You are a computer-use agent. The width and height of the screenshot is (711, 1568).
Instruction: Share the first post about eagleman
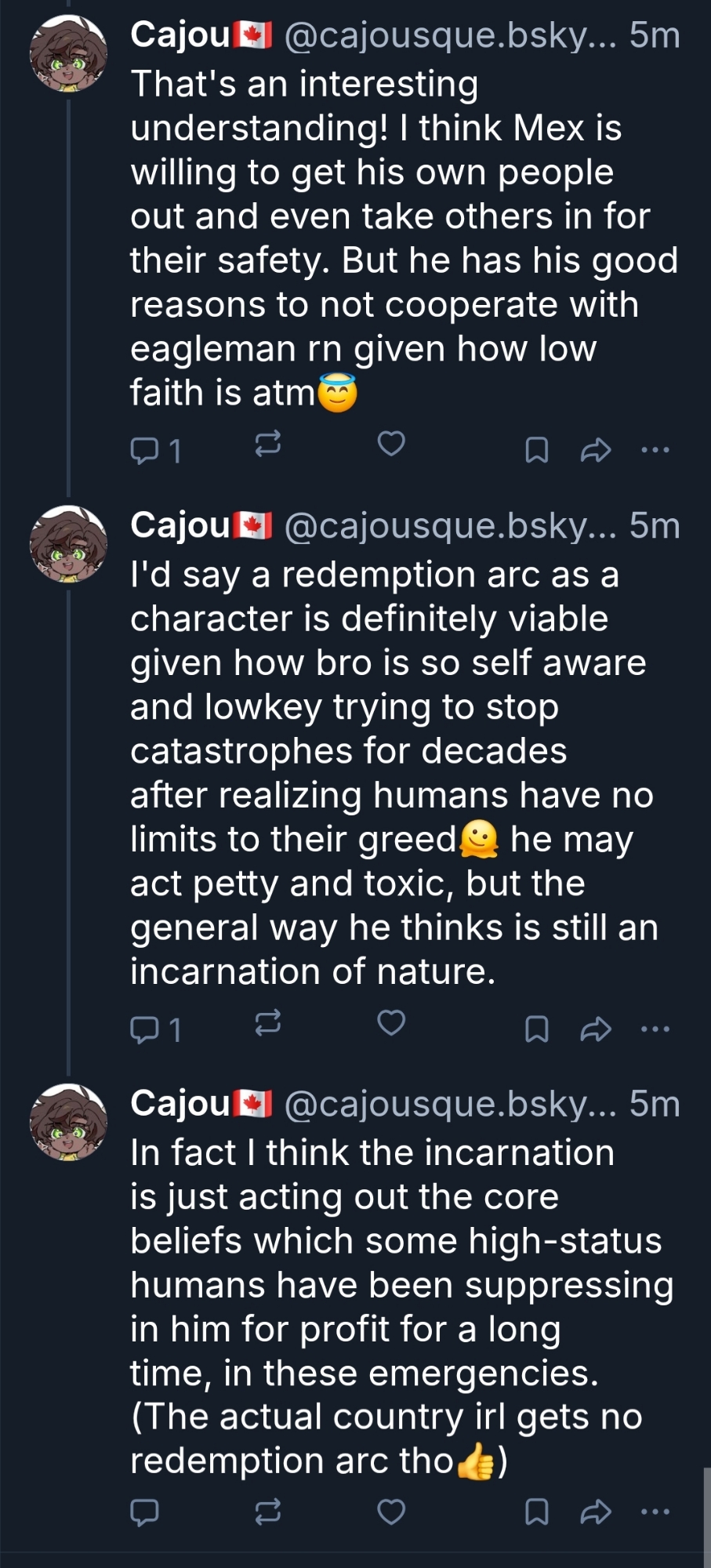(595, 450)
